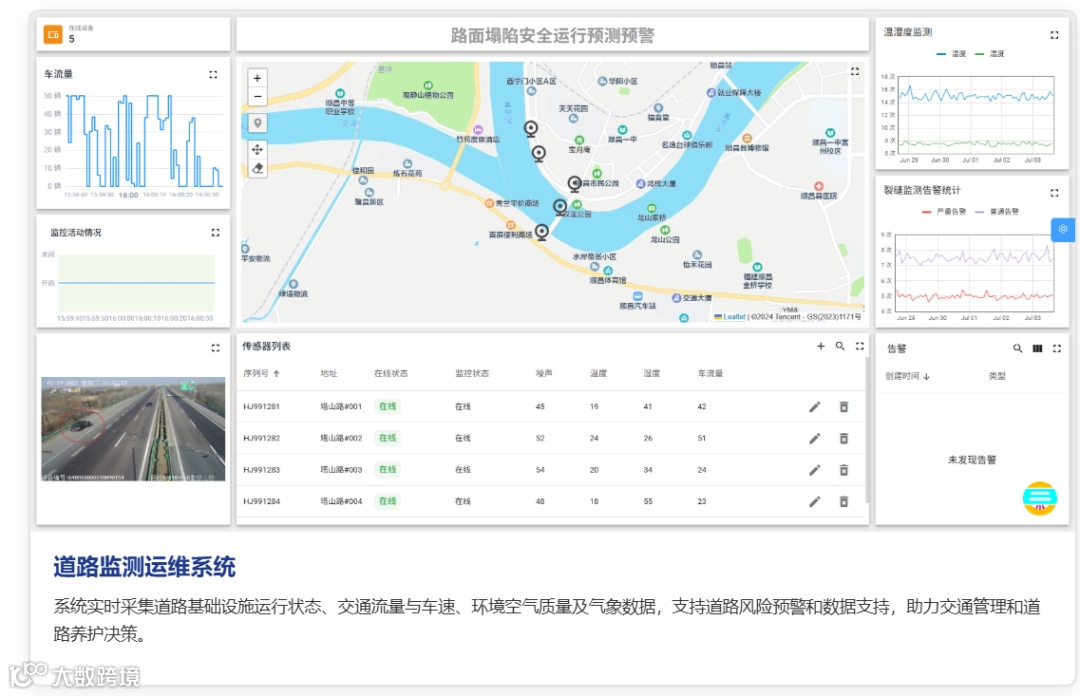Expand the camera video panel to fullscreen
The image size is (1080, 696).
tap(216, 348)
